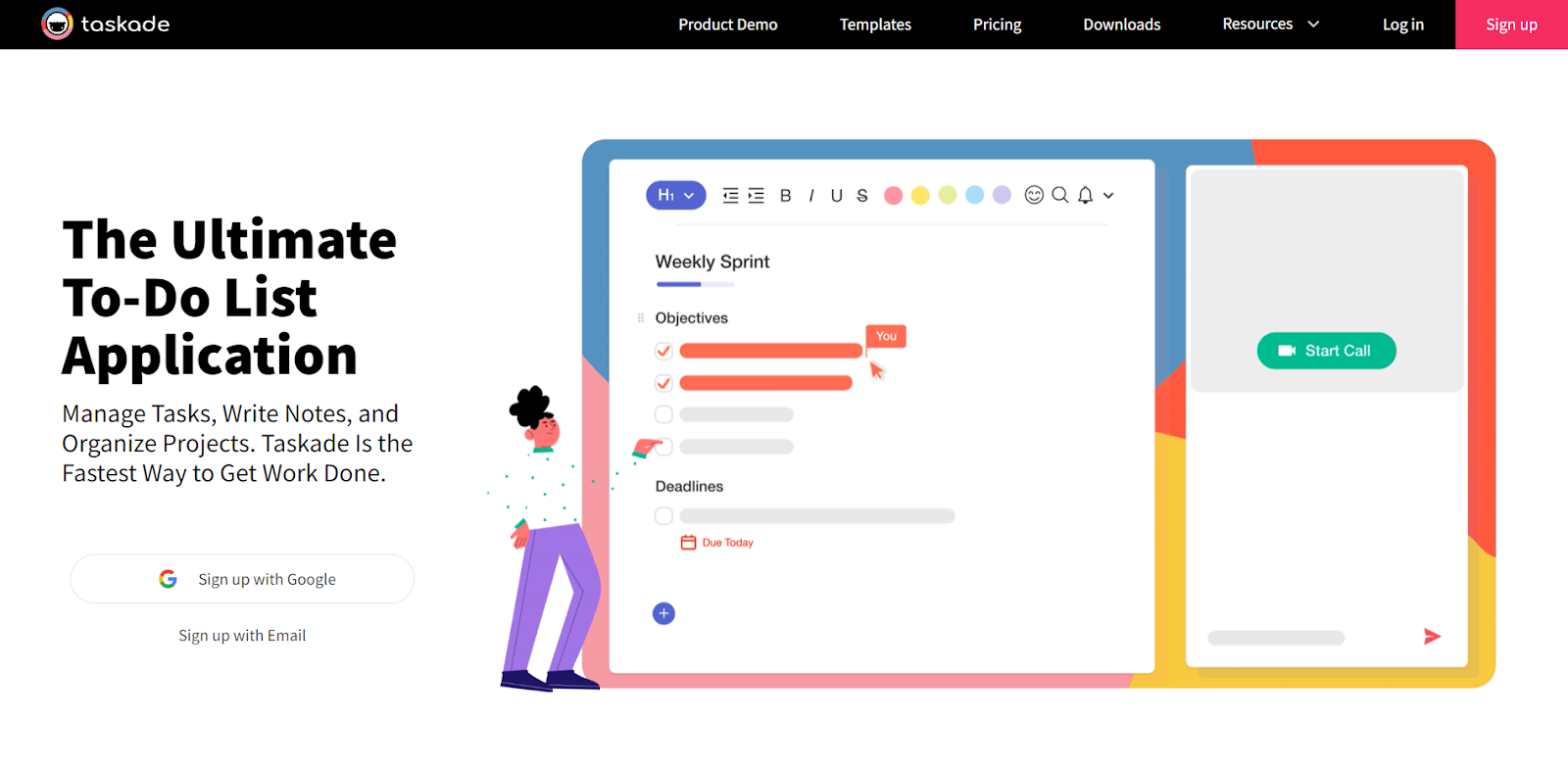Sign up with Google button
This screenshot has height=768, width=1568.
[242, 579]
